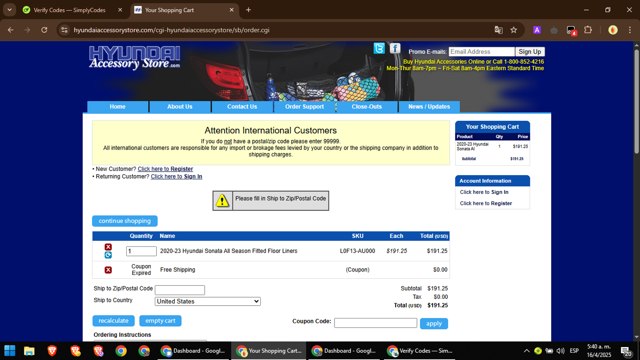The width and height of the screenshot is (640, 360).
Task: Open the translate page icon
Action: click(x=498, y=30)
